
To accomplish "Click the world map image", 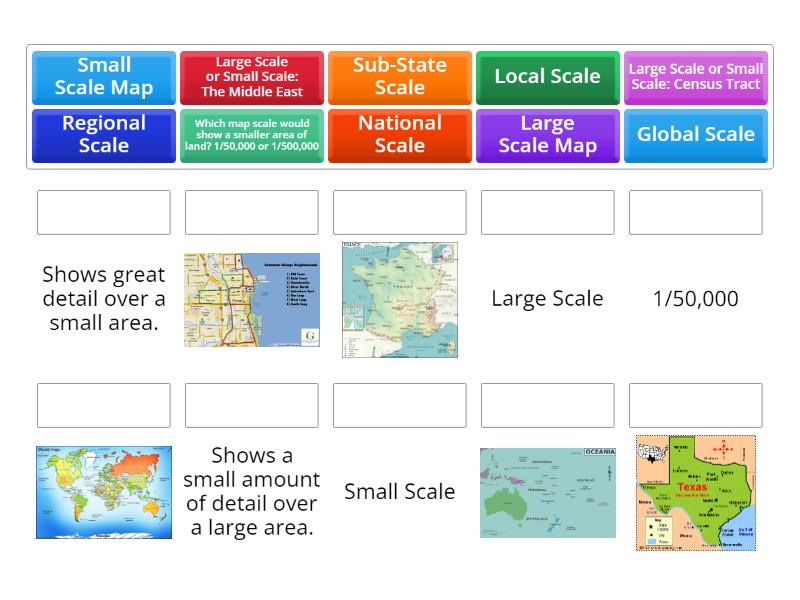I will 104,492.
